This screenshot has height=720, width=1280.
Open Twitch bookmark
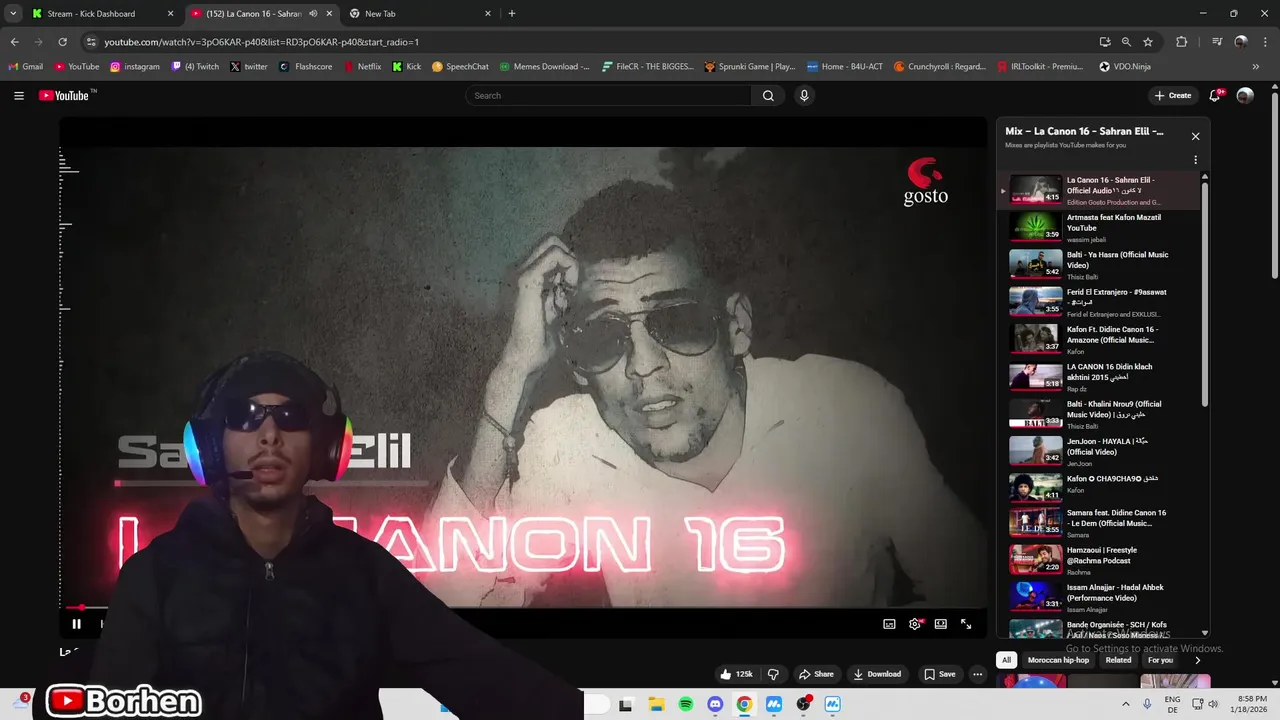[195, 67]
